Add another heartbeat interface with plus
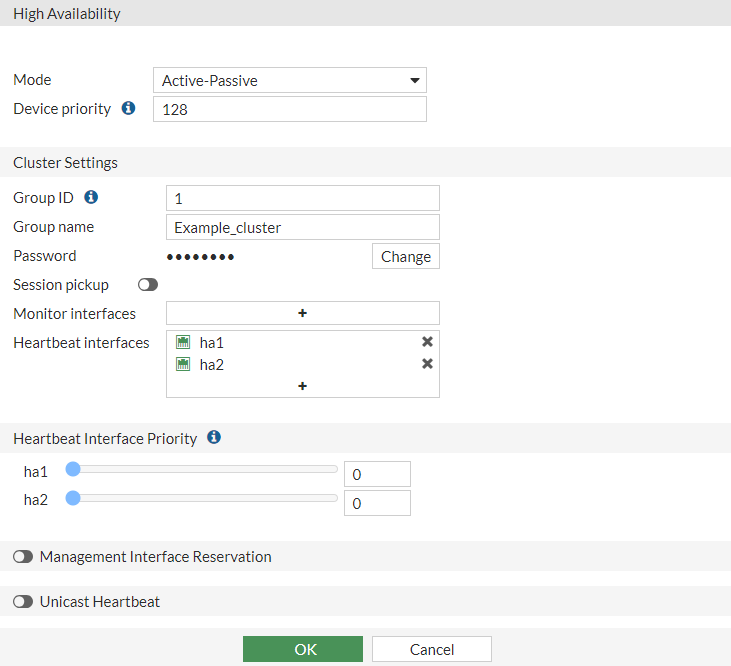 tap(302, 386)
